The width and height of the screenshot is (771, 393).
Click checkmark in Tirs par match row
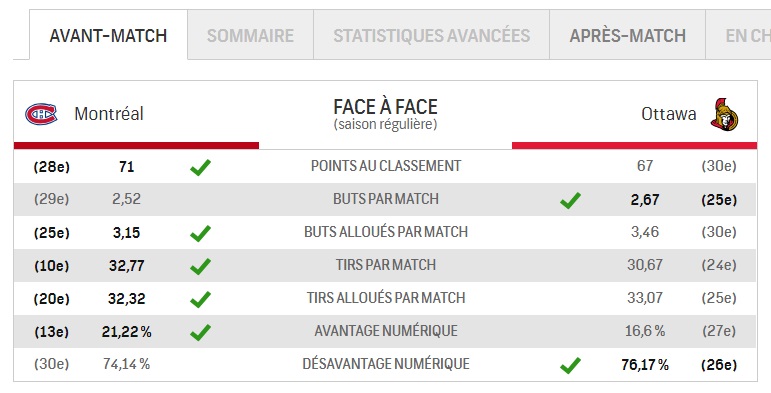201,266
